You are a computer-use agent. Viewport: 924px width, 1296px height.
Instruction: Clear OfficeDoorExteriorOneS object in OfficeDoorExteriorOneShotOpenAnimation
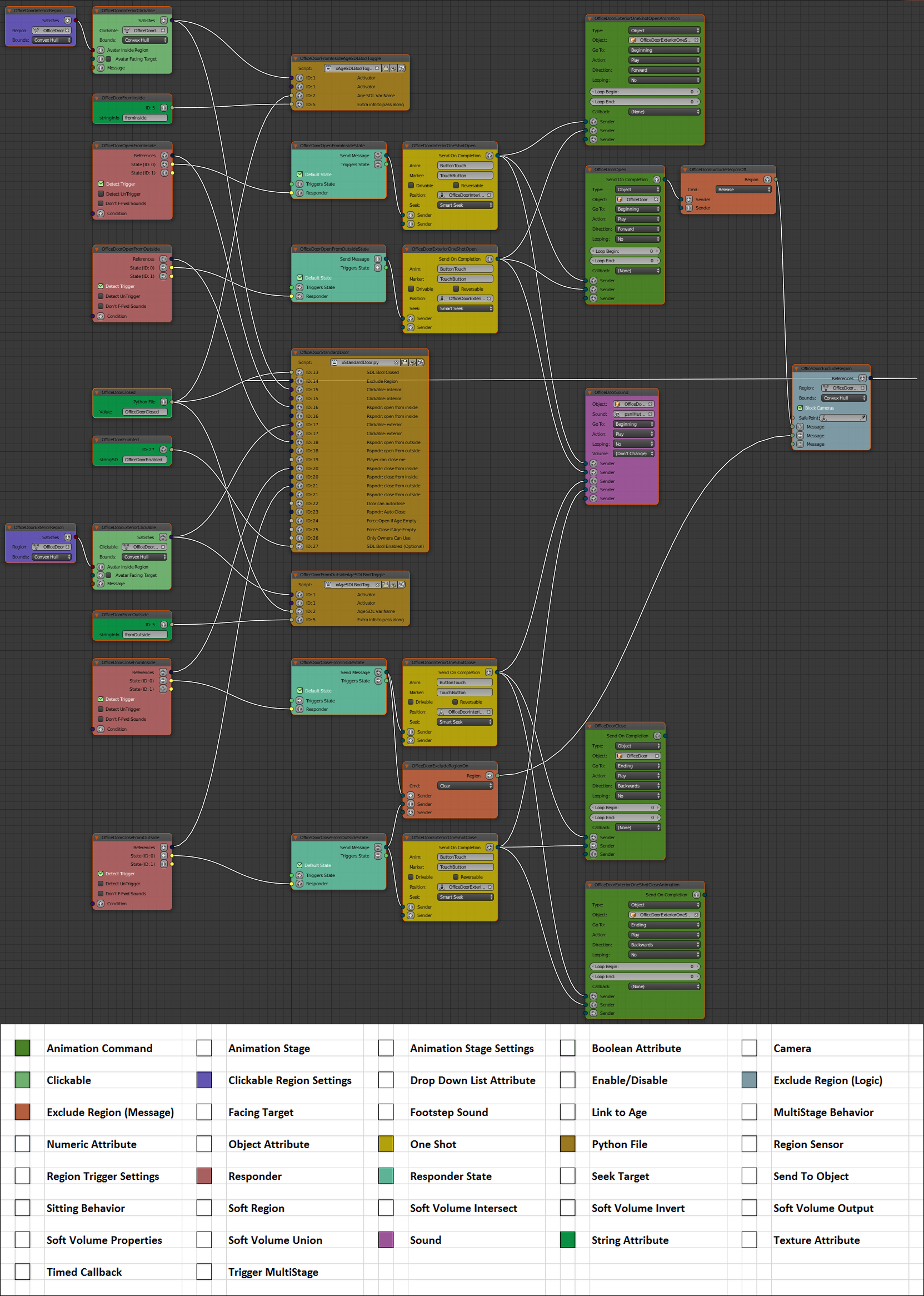click(x=696, y=41)
